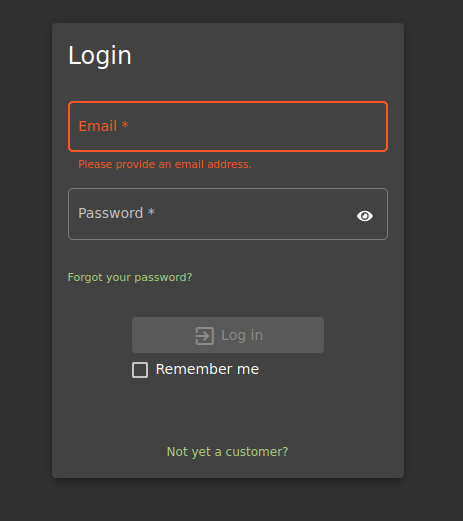
Task: Click the 'Log in' text on the button
Action: tap(242, 336)
